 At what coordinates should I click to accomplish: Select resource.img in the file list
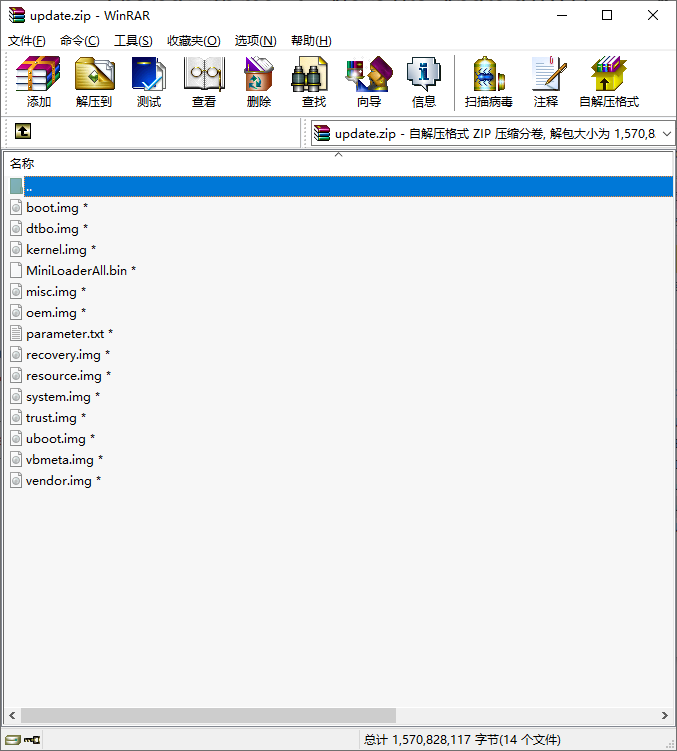coord(64,376)
